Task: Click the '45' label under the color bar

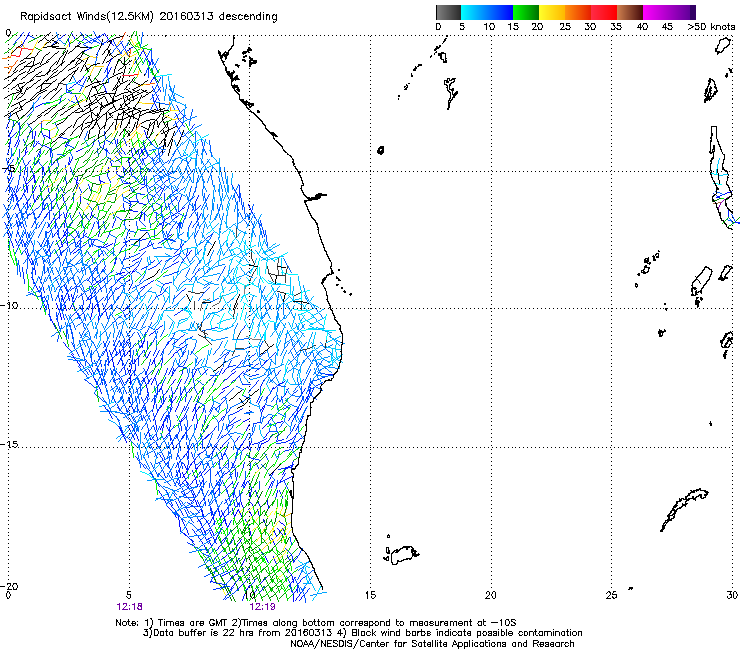Action: [x=667, y=27]
